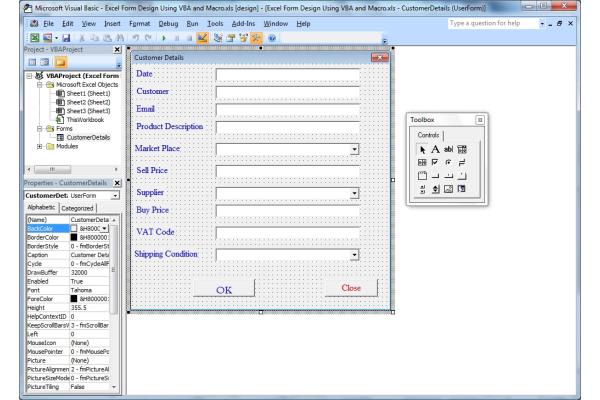Click the View Microsoft Excel toolbar icon

coord(35,38)
